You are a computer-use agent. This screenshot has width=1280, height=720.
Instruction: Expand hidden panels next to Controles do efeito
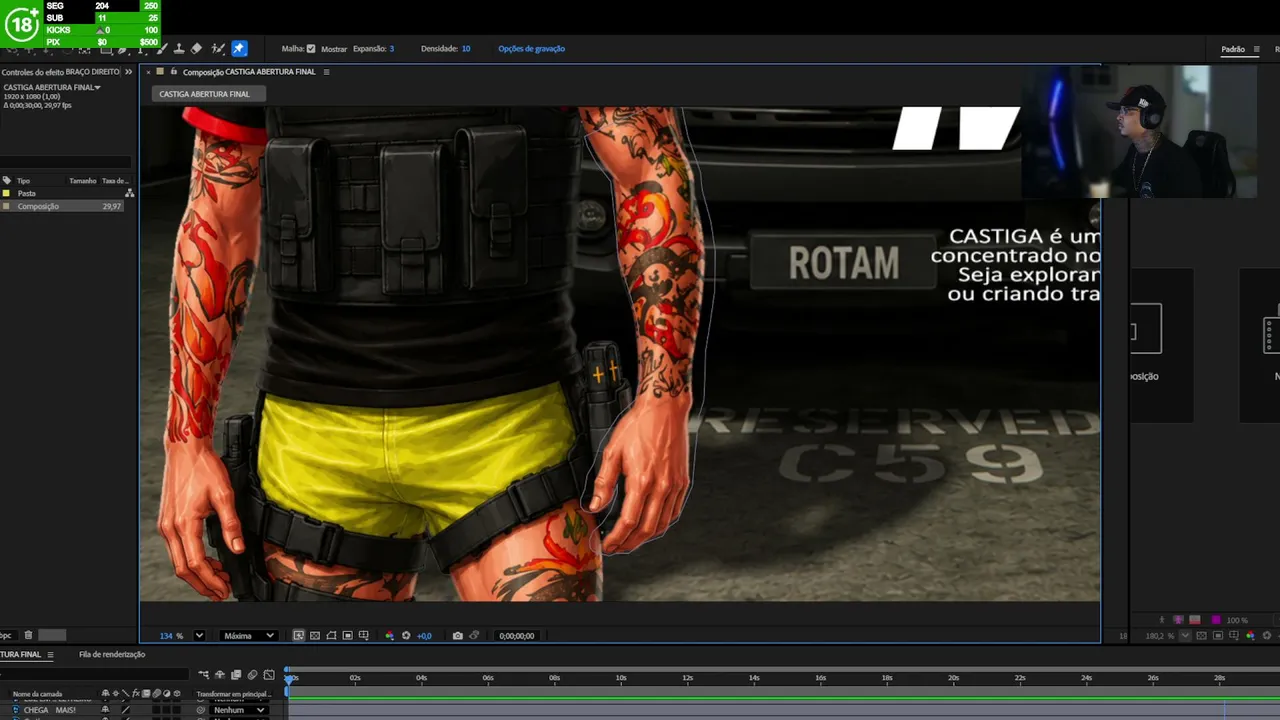[x=128, y=72]
